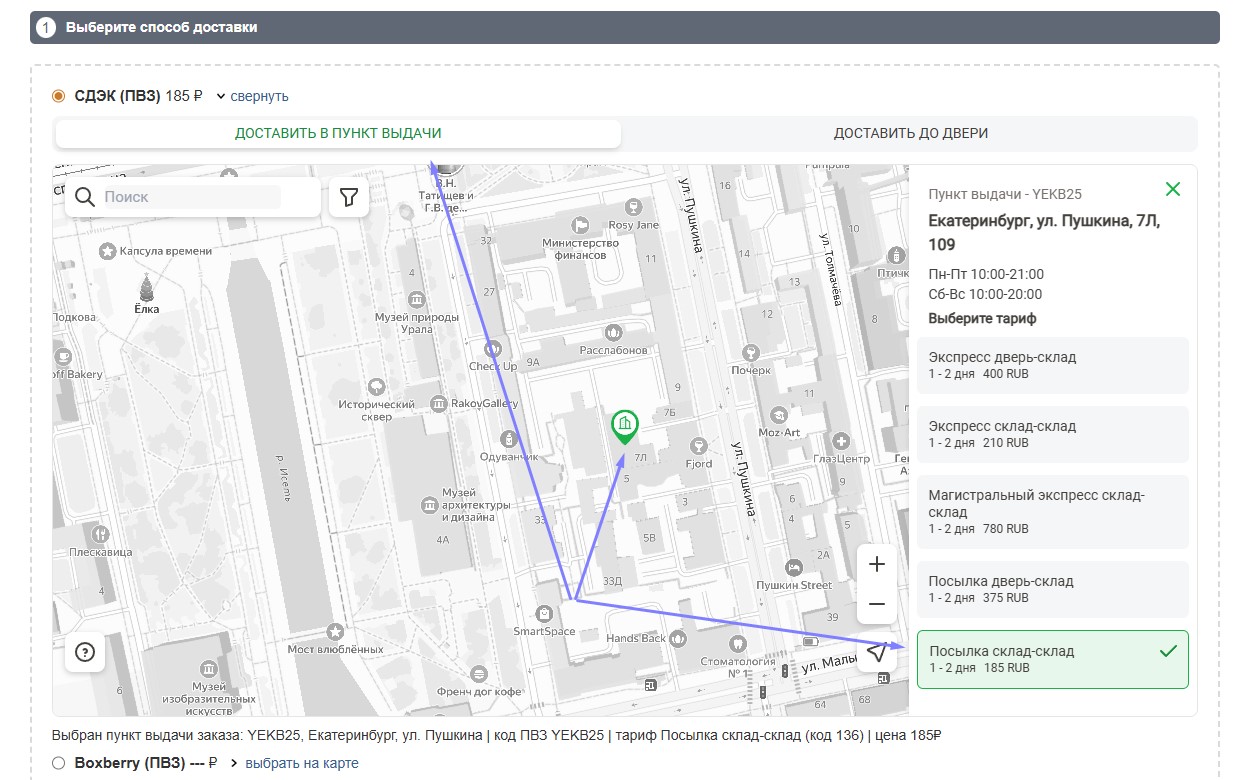Zoom in the map with plus button
This screenshot has width=1255, height=780.
click(877, 564)
